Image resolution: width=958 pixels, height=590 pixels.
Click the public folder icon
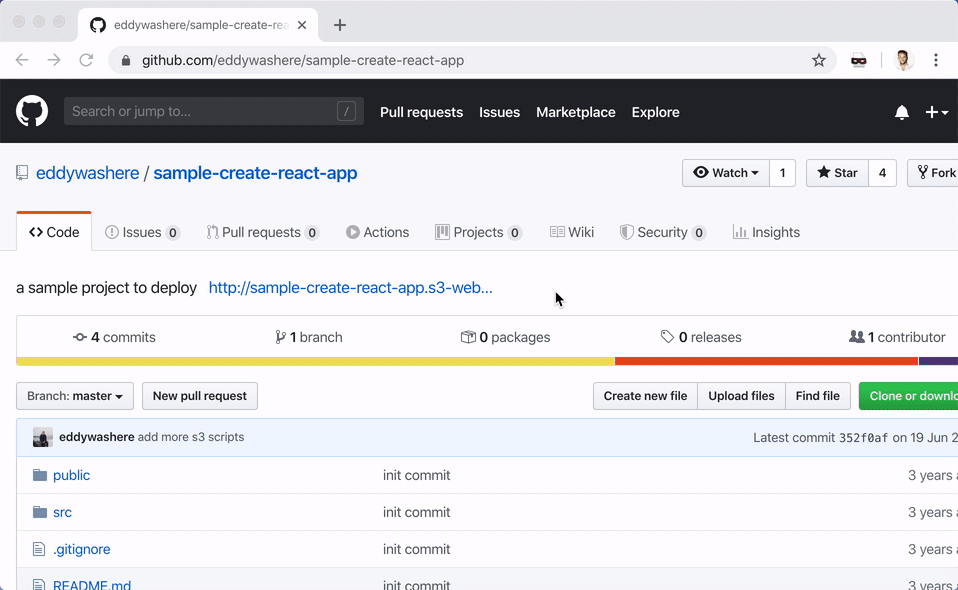coord(40,475)
